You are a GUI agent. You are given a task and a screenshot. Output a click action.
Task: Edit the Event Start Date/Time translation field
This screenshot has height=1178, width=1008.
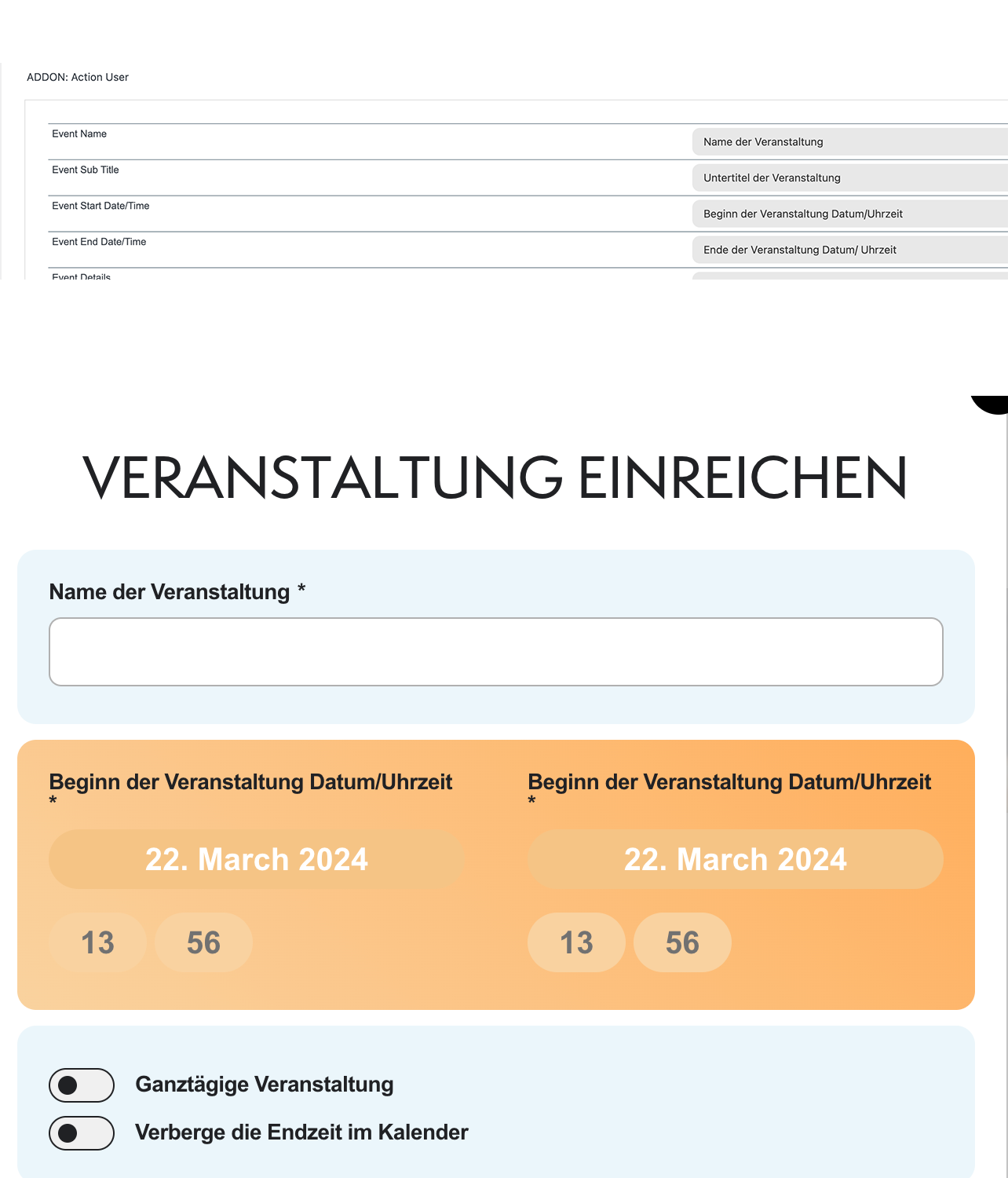(x=850, y=214)
